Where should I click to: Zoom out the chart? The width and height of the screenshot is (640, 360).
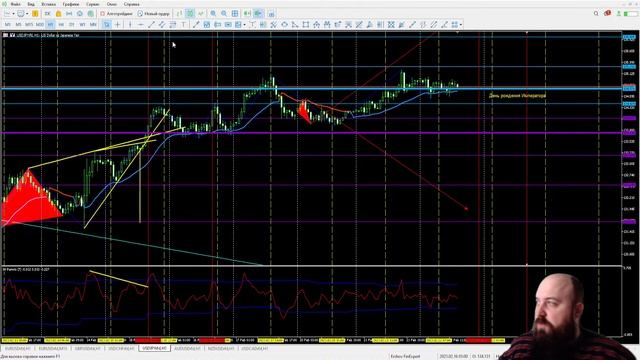pos(224,14)
